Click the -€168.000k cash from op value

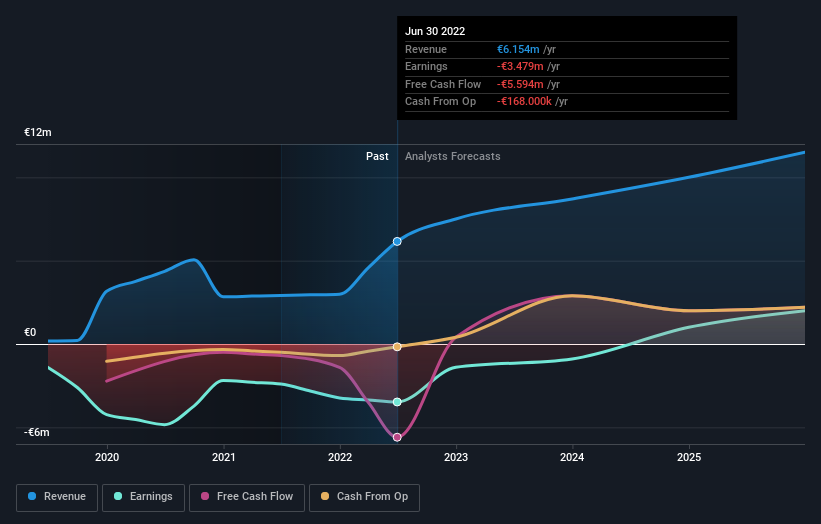click(524, 102)
